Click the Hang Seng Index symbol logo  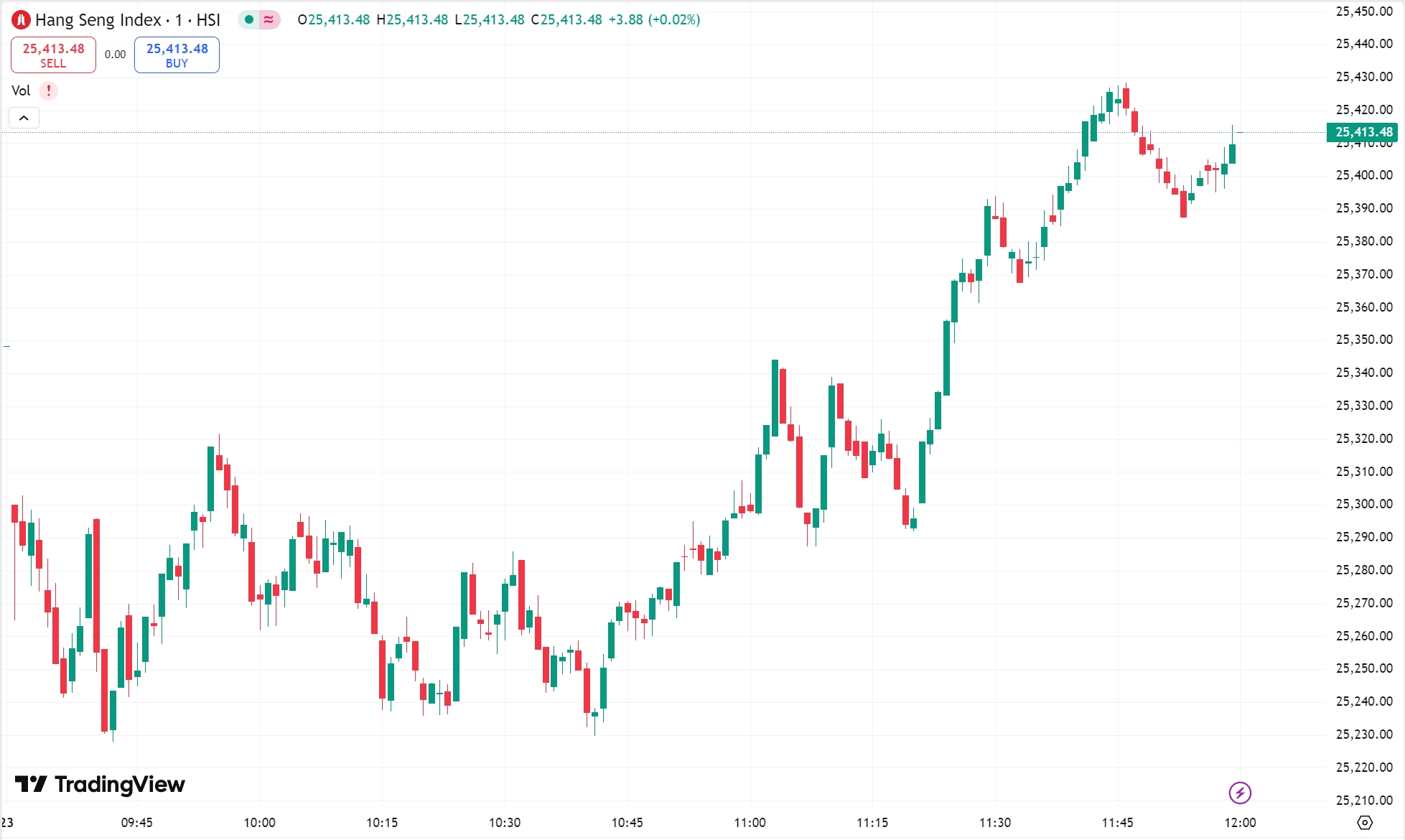tap(21, 20)
